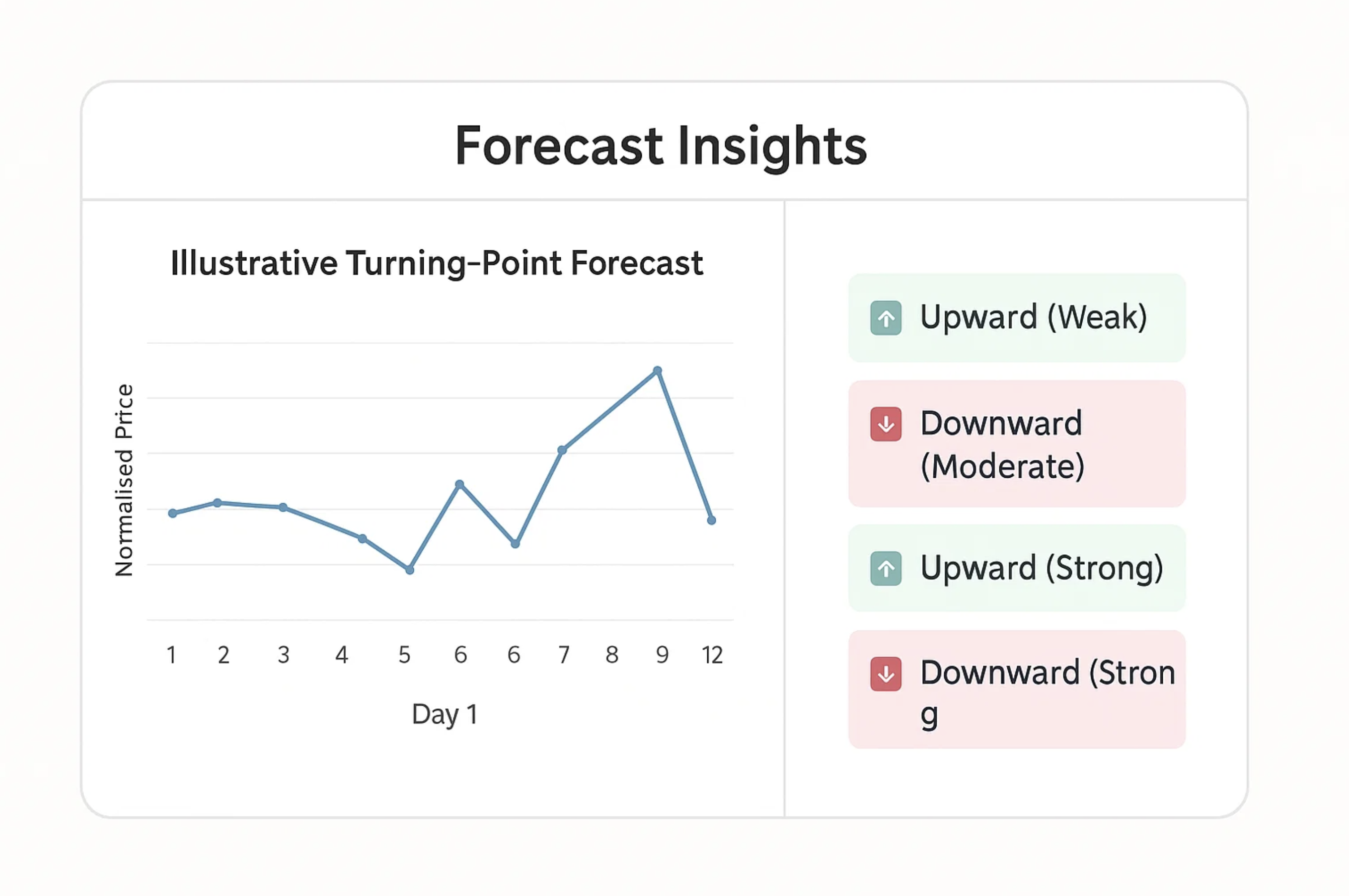Screen dimensions: 1349x896
Task: Click the x-axis tick label 4
Action: [342, 655]
